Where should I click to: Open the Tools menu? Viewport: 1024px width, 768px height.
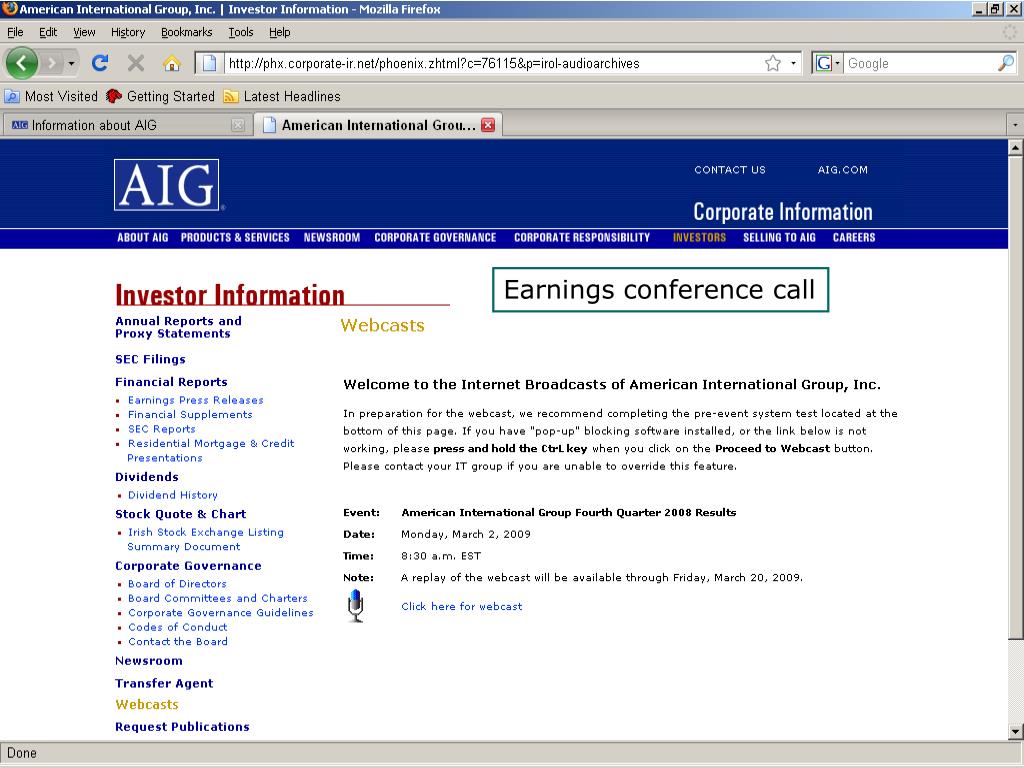pyautogui.click(x=240, y=32)
